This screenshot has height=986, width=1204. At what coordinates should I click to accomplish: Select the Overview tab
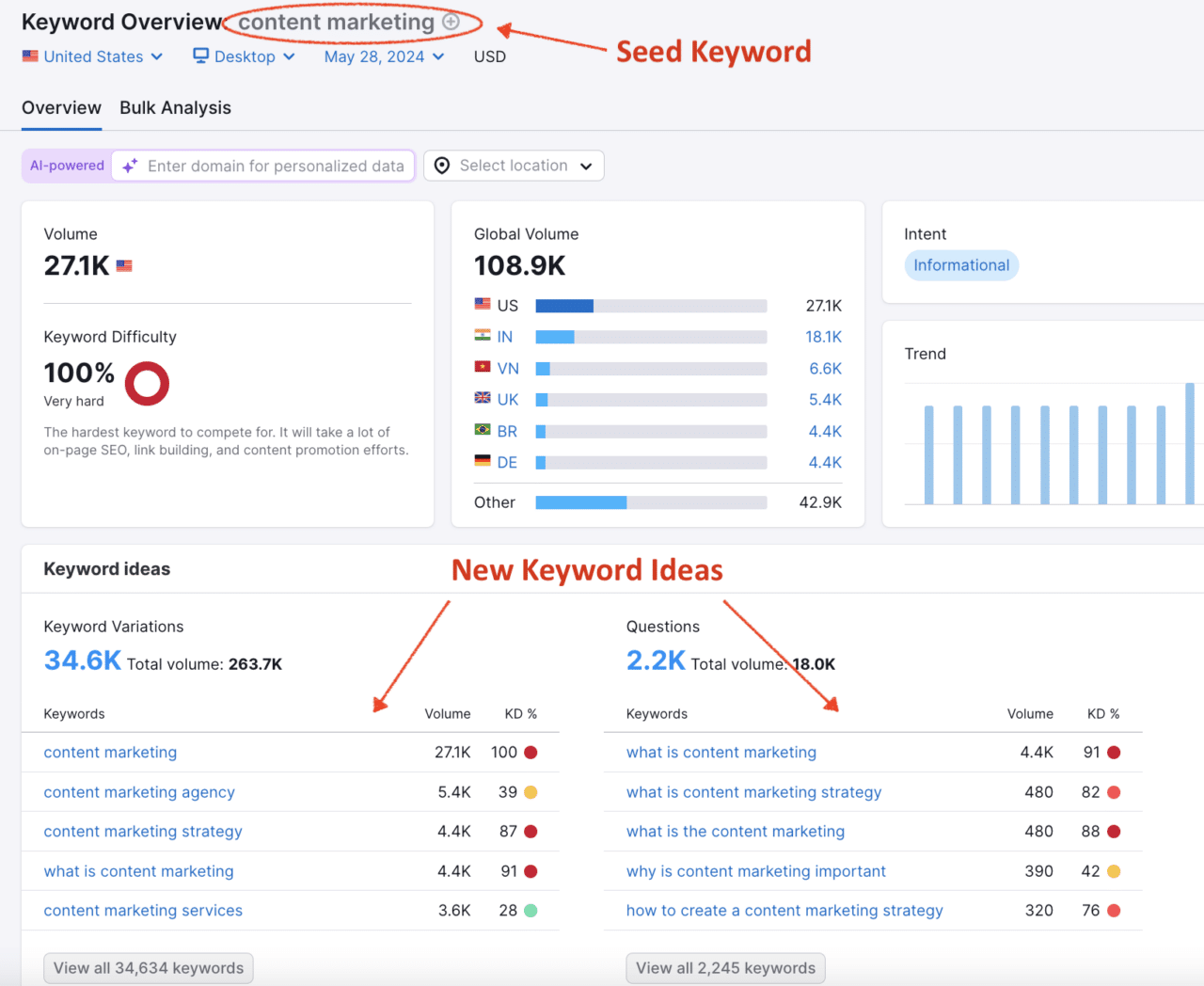(61, 107)
